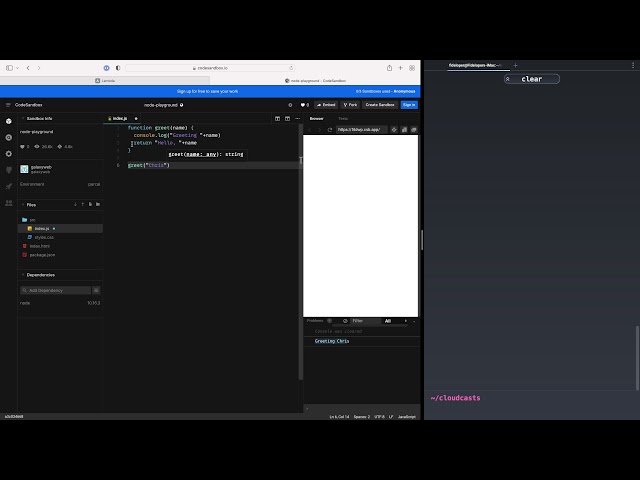The image size is (640, 480).
Task: Toggle the Safari reader appearance icon
Action: [118, 68]
